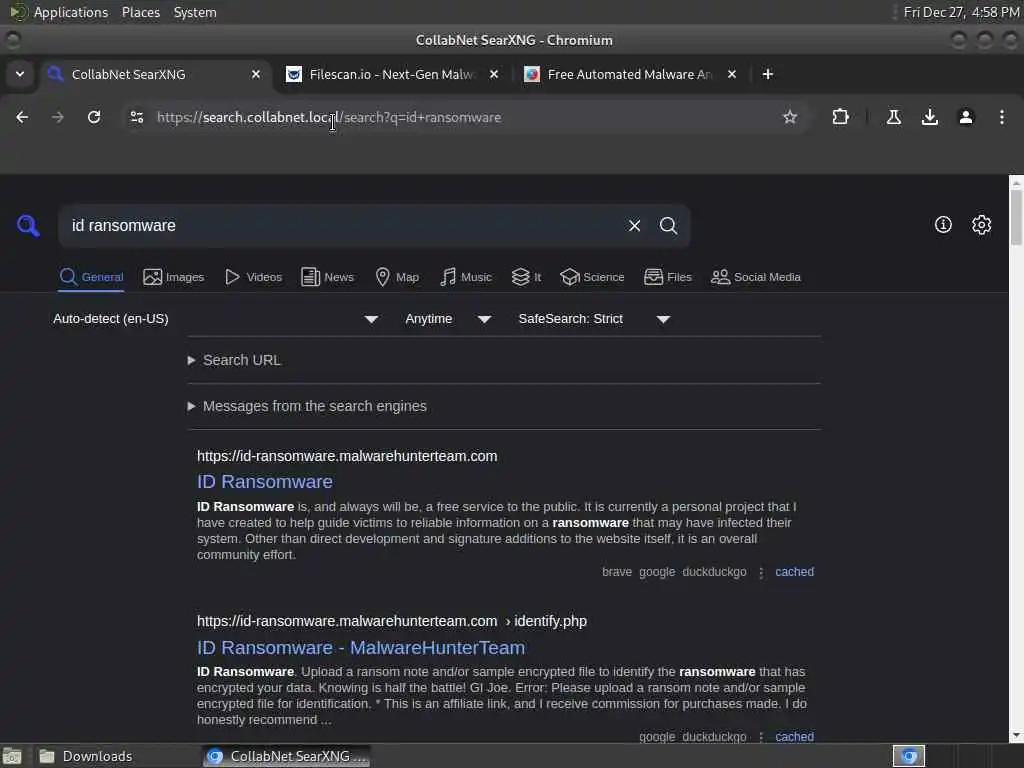
Task: Select the Music search category
Action: point(466,277)
